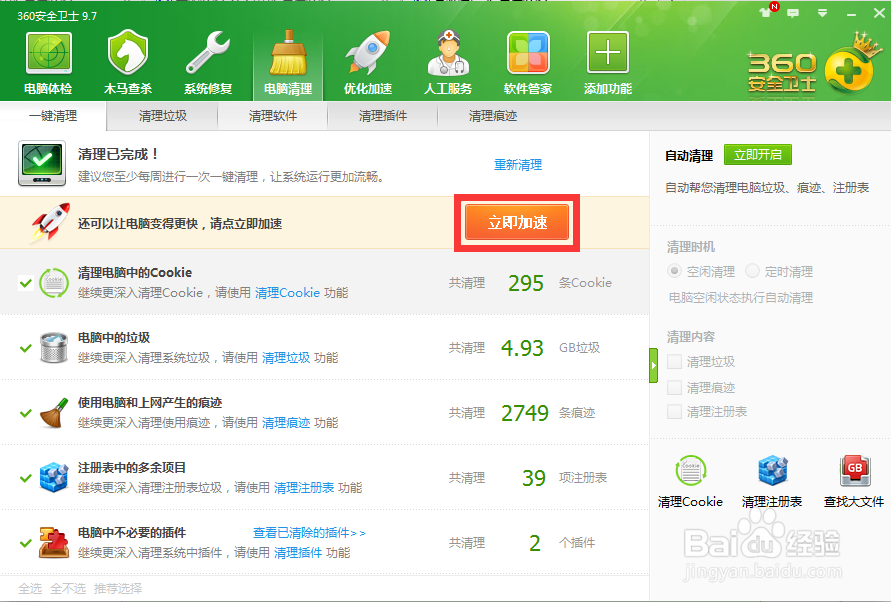The height and width of the screenshot is (602, 891).
Task: Toggle checkbox for 清理电脑中的Cookie
Action: point(26,283)
